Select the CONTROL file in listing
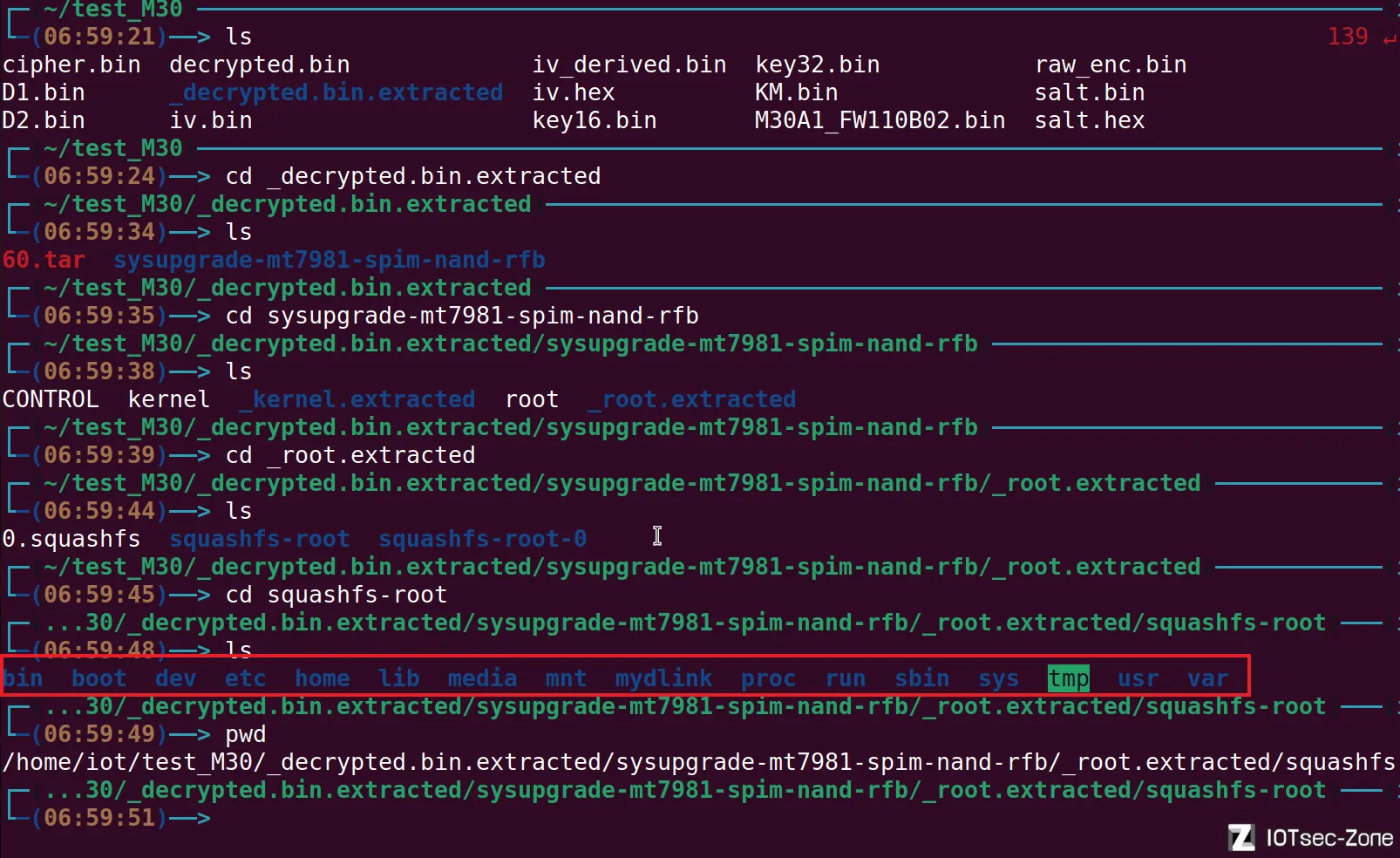Image resolution: width=1400 pixels, height=858 pixels. click(x=51, y=399)
